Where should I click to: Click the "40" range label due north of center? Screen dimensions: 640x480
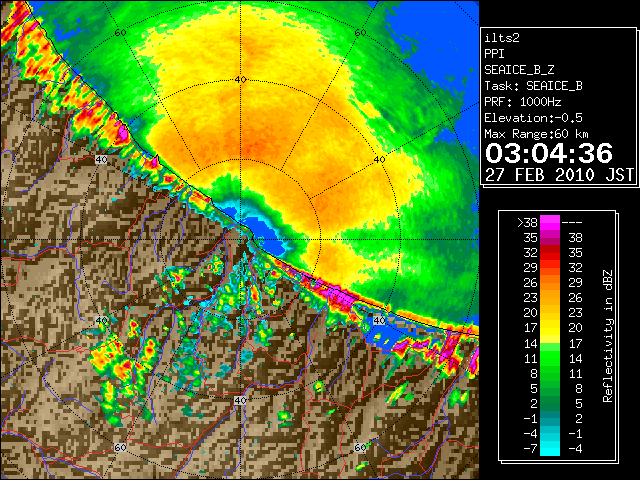[240, 80]
